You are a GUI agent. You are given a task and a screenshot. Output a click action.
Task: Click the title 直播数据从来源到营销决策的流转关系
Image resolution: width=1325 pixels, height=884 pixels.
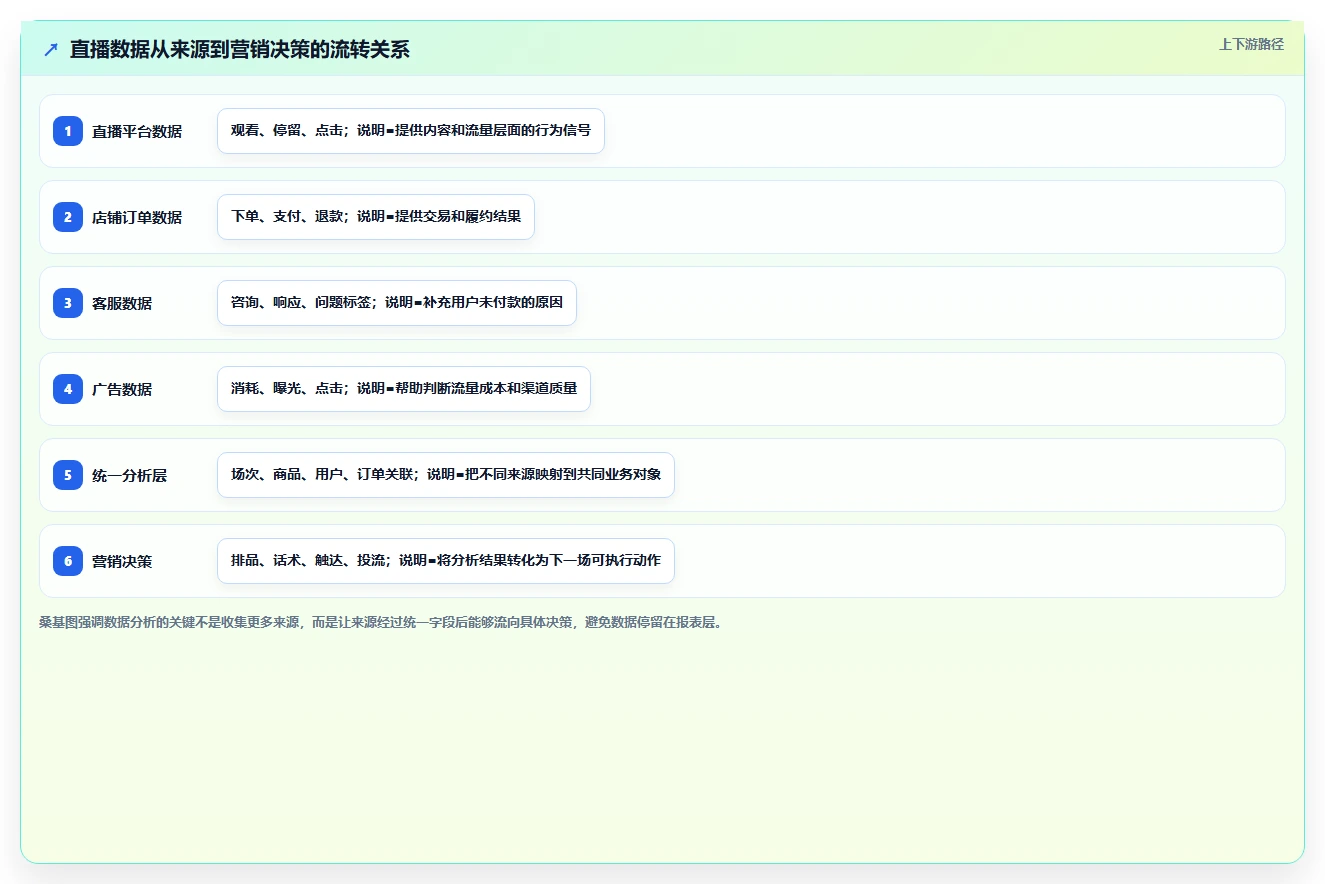pyautogui.click(x=240, y=49)
